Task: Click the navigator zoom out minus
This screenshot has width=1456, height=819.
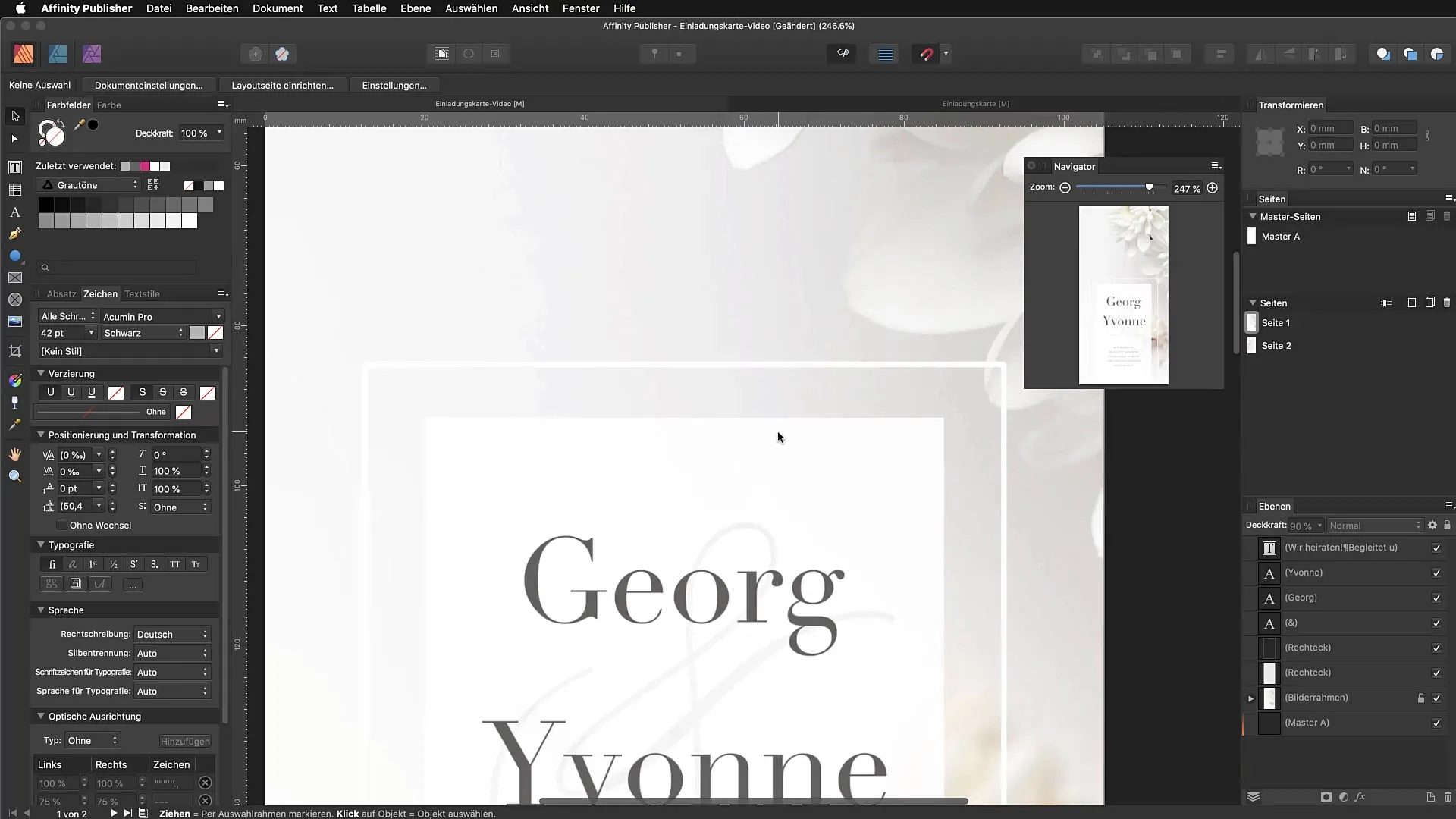Action: point(1065,188)
